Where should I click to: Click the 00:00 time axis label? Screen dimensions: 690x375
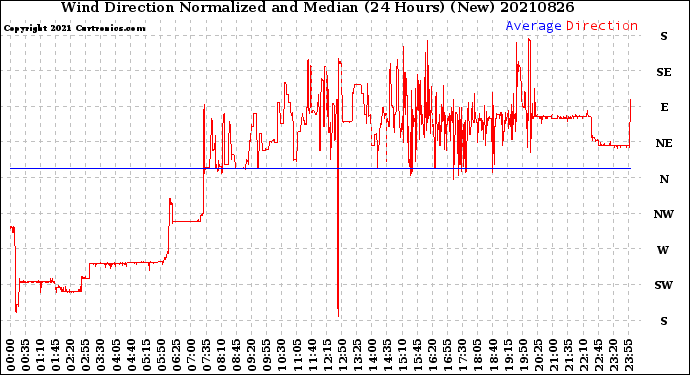tap(10, 355)
